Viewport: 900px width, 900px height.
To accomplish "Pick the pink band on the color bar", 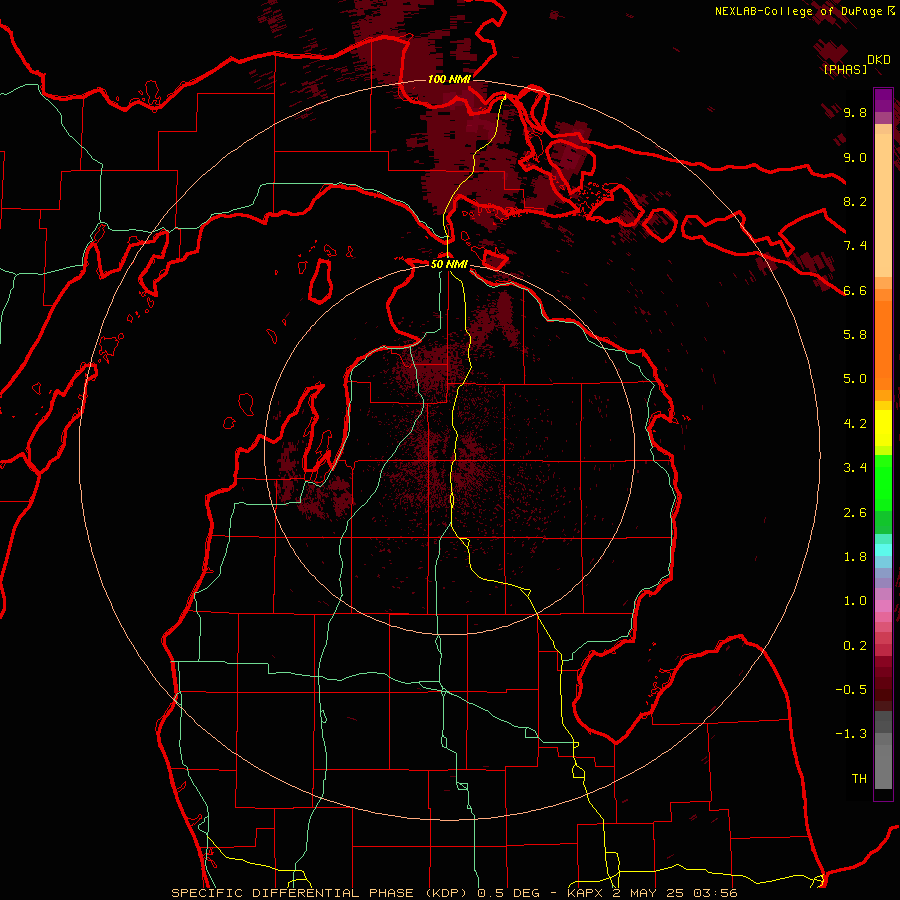I will (x=883, y=606).
